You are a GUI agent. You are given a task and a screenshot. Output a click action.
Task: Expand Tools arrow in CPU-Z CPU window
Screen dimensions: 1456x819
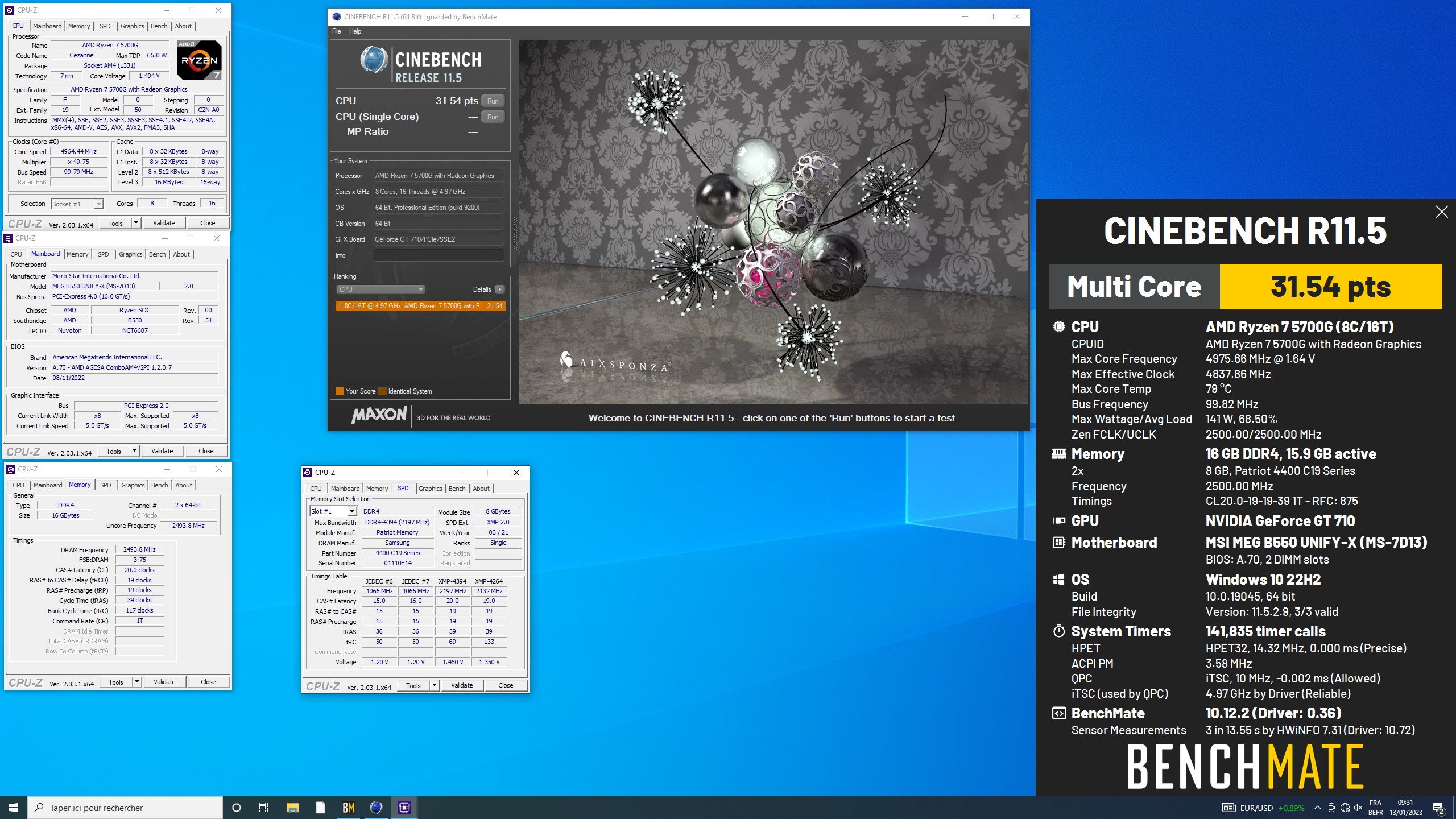coord(136,223)
